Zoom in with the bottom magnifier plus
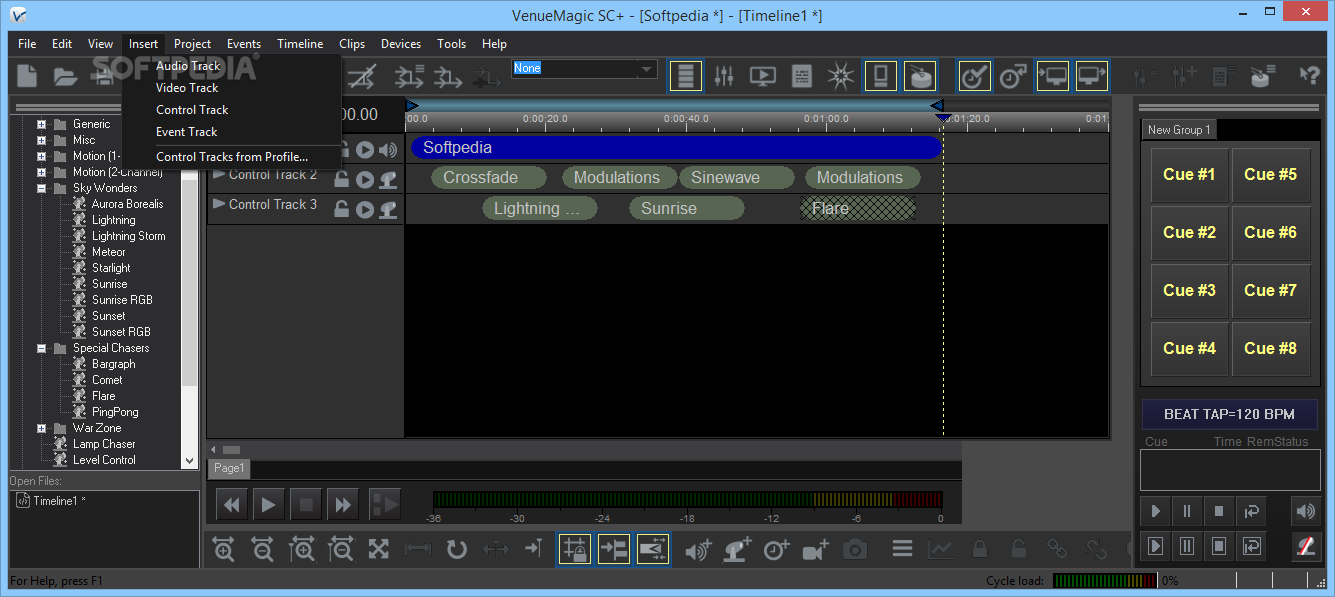 223,549
